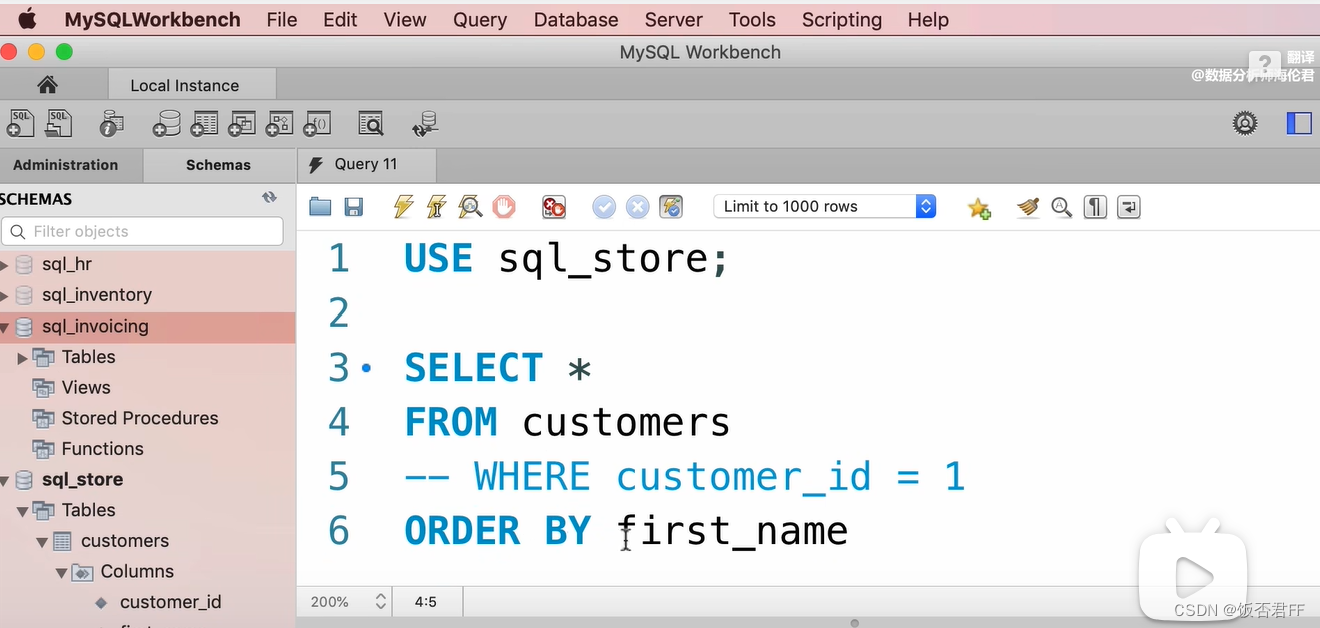Refresh the schemas list

tap(269, 198)
